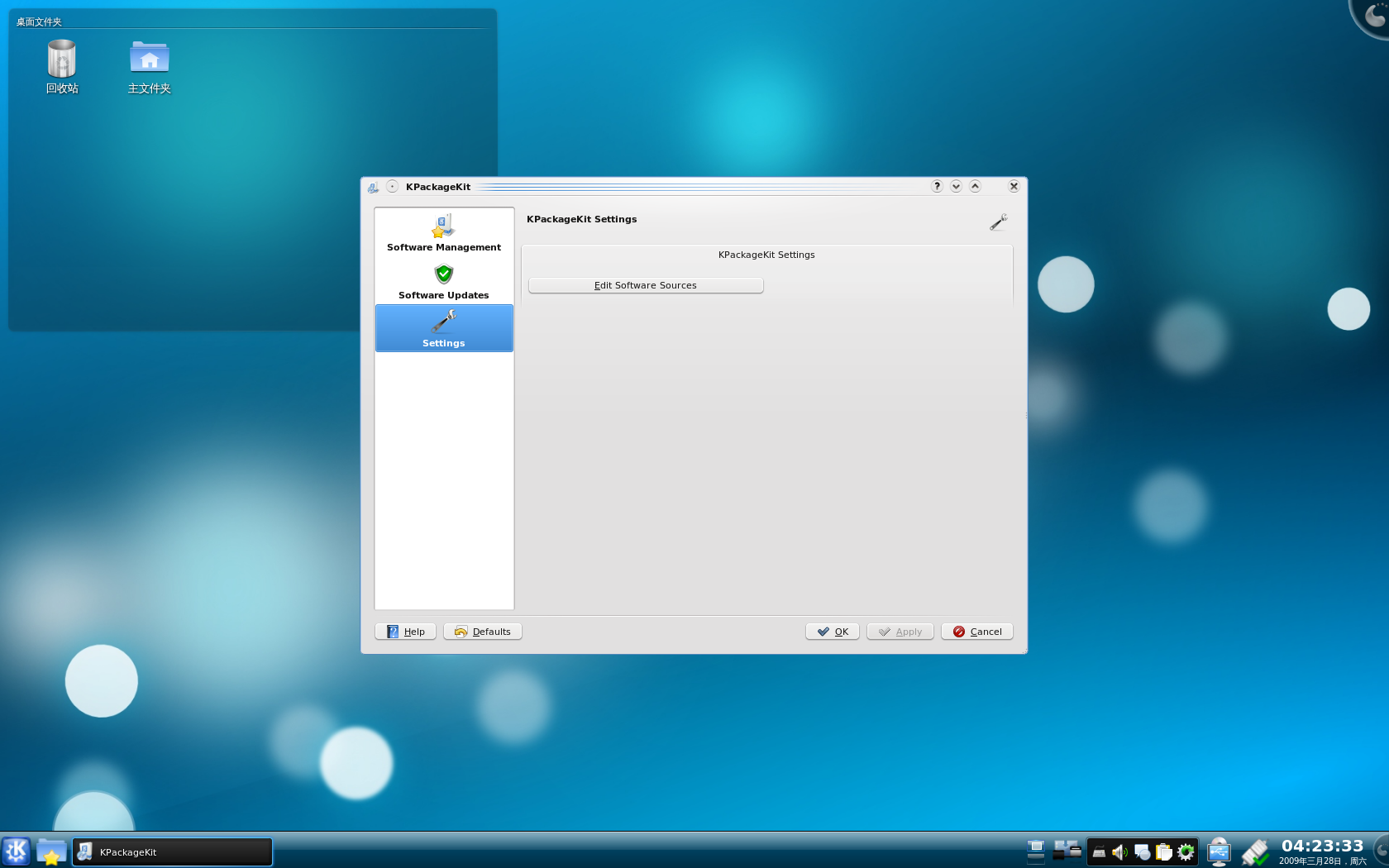Click the gear update tray icon
The image size is (1389, 868).
[1186, 852]
